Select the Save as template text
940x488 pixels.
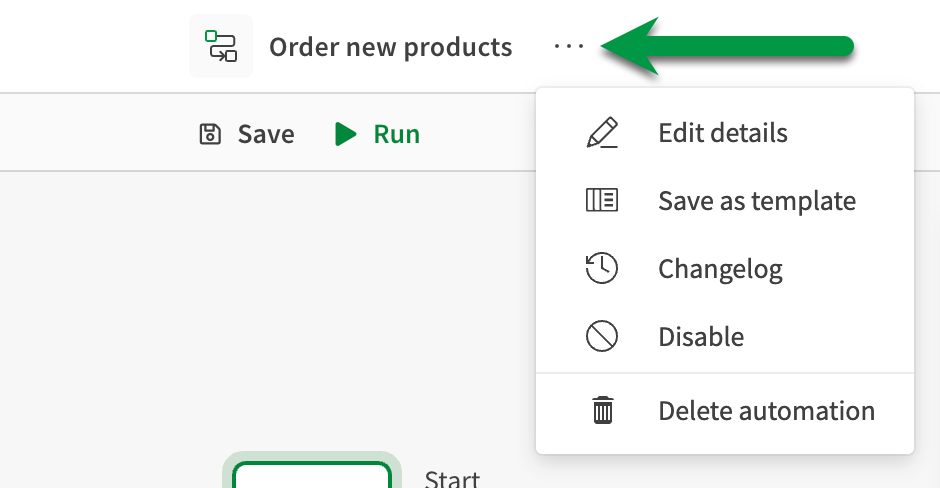tap(756, 200)
